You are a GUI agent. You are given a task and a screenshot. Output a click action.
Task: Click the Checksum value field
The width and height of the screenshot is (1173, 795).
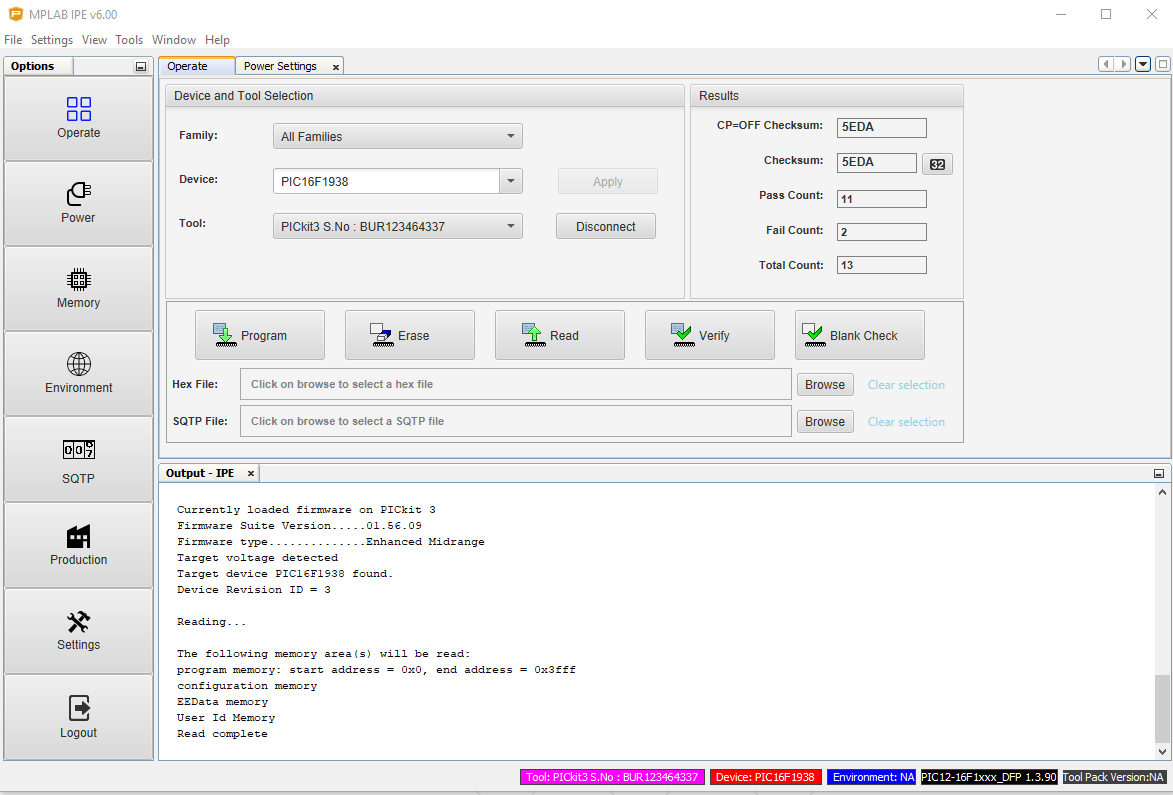876,162
